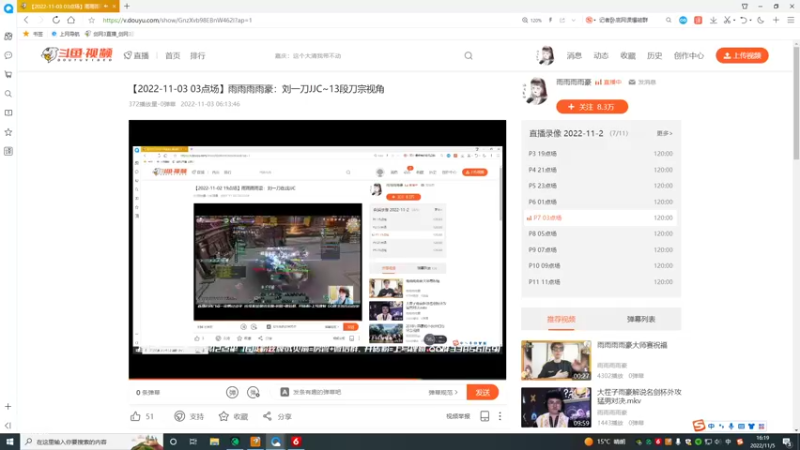Image resolution: width=800 pixels, height=450 pixels.
Task: Open the streamer avatar beside follow button
Action: (x=536, y=91)
